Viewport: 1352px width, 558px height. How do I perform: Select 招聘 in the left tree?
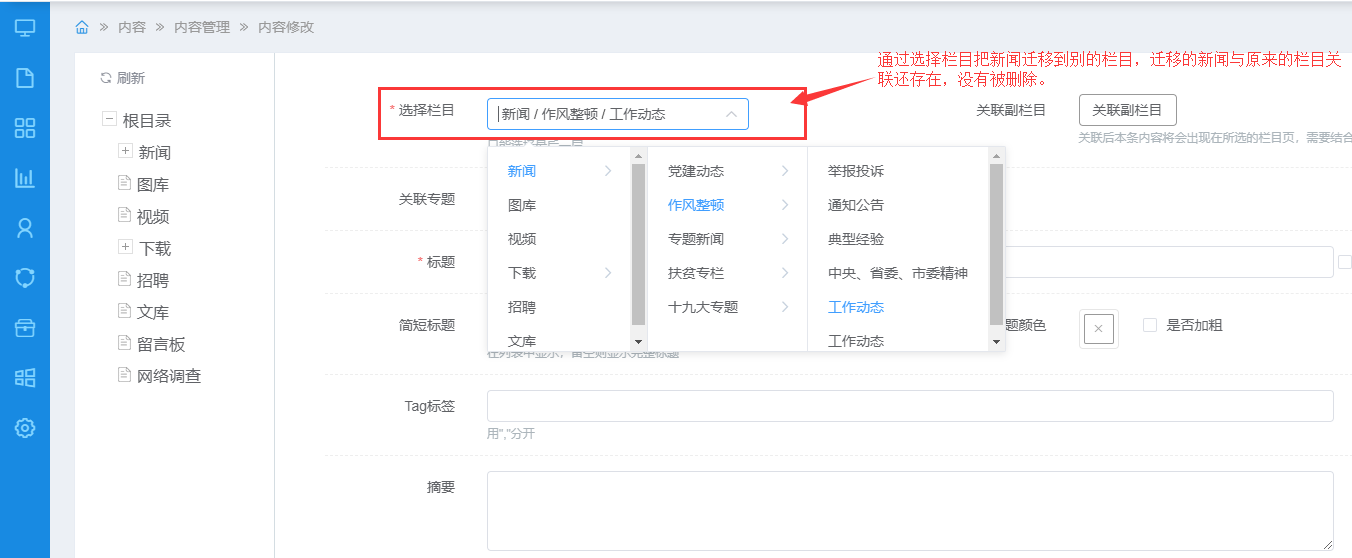click(153, 280)
